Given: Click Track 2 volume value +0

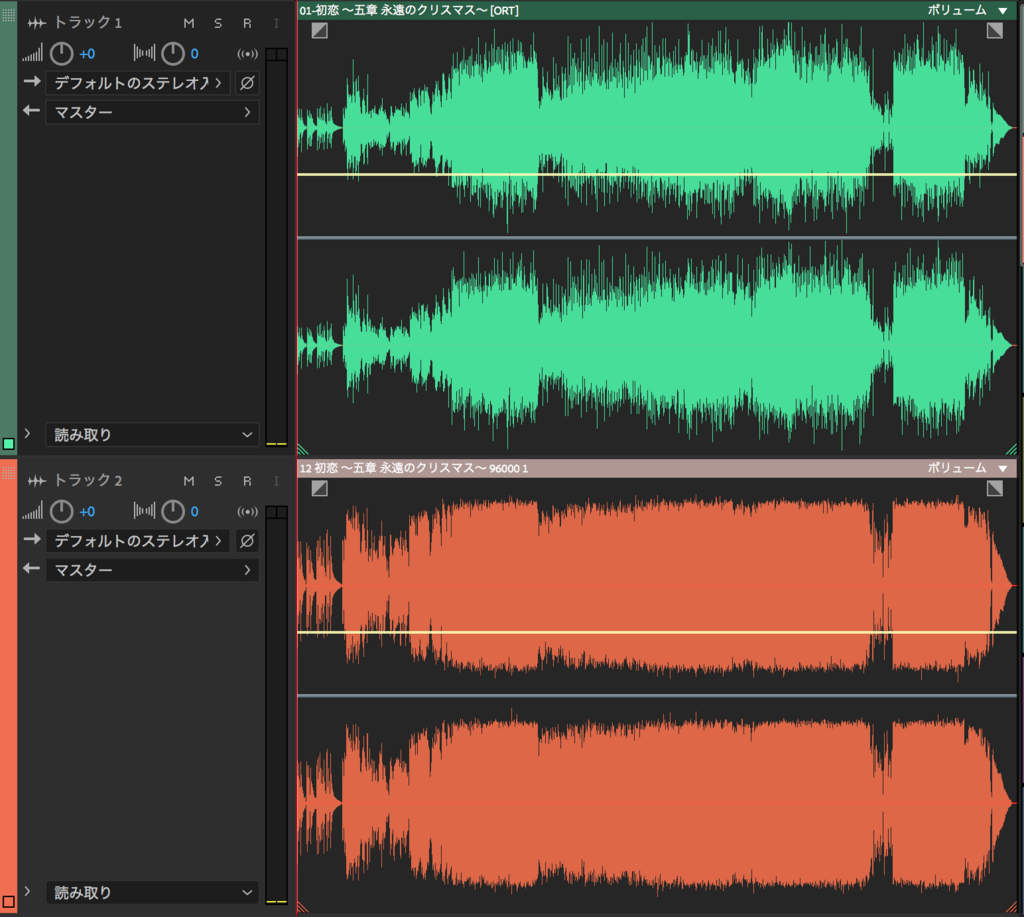Looking at the screenshot, I should [87, 512].
